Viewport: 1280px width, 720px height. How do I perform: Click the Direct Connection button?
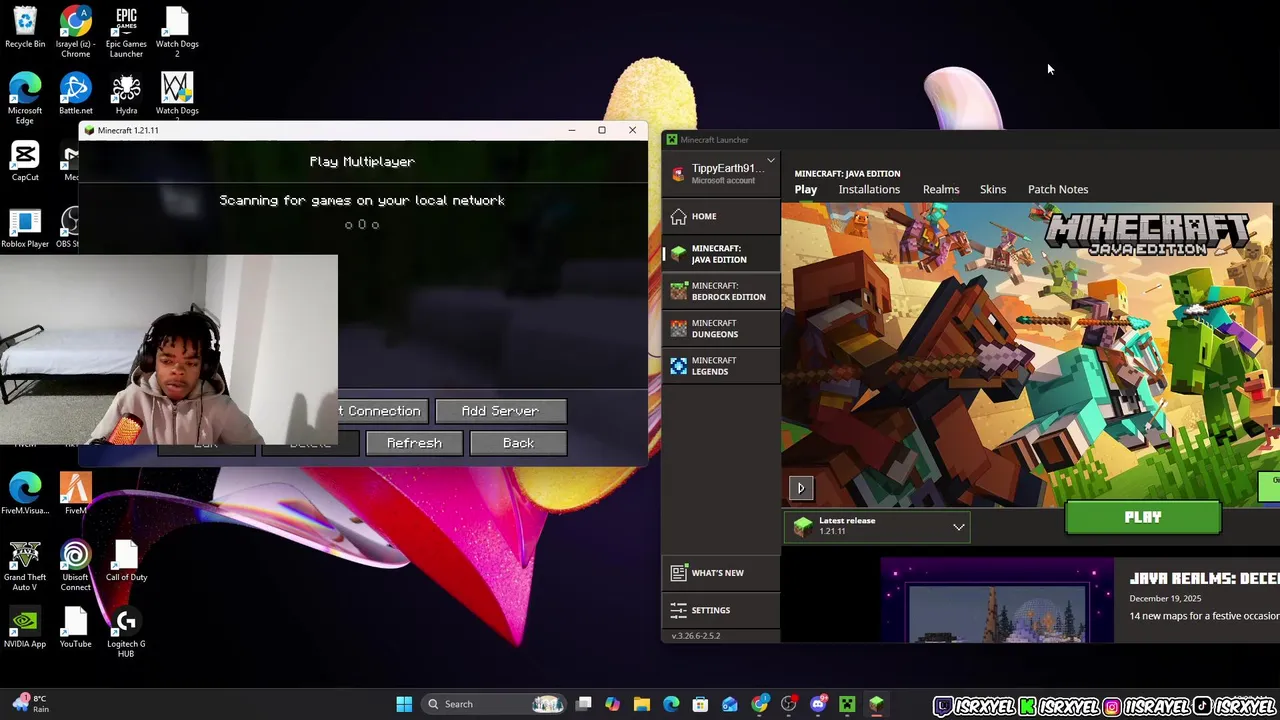point(384,411)
